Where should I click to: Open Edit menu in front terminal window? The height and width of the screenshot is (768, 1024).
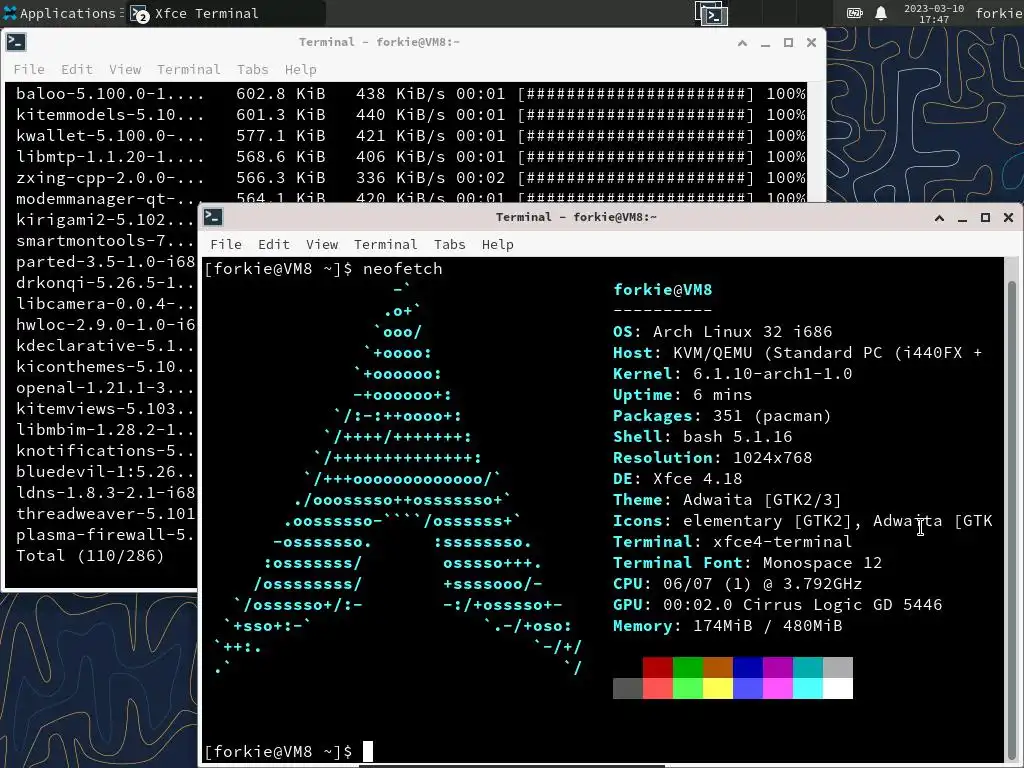(x=274, y=244)
